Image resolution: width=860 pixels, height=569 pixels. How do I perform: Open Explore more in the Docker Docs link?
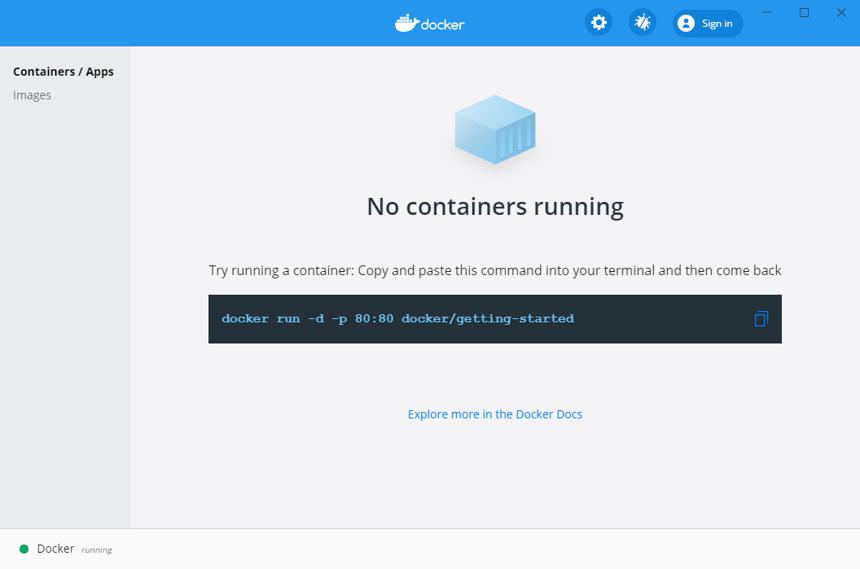click(x=495, y=414)
